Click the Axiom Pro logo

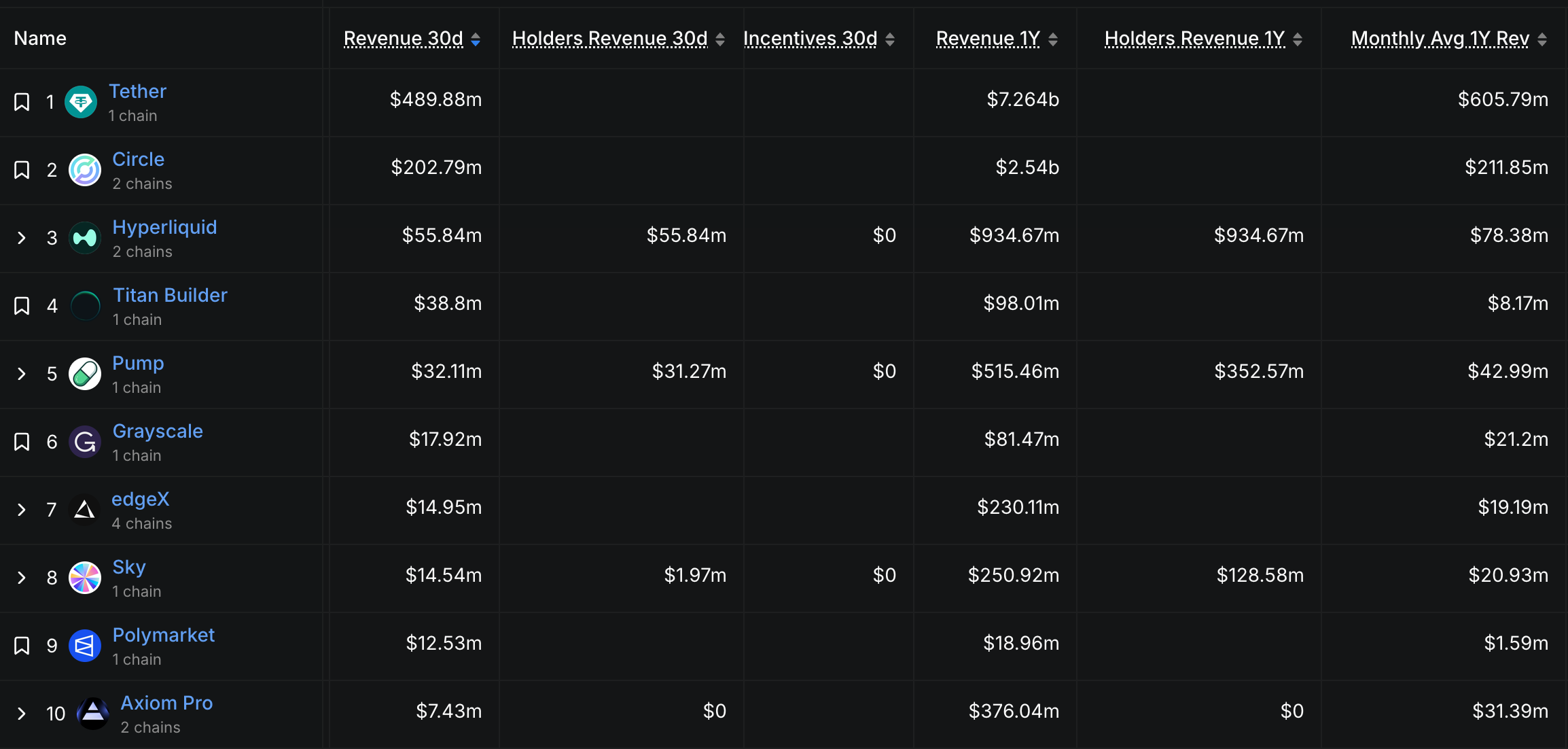click(x=93, y=714)
